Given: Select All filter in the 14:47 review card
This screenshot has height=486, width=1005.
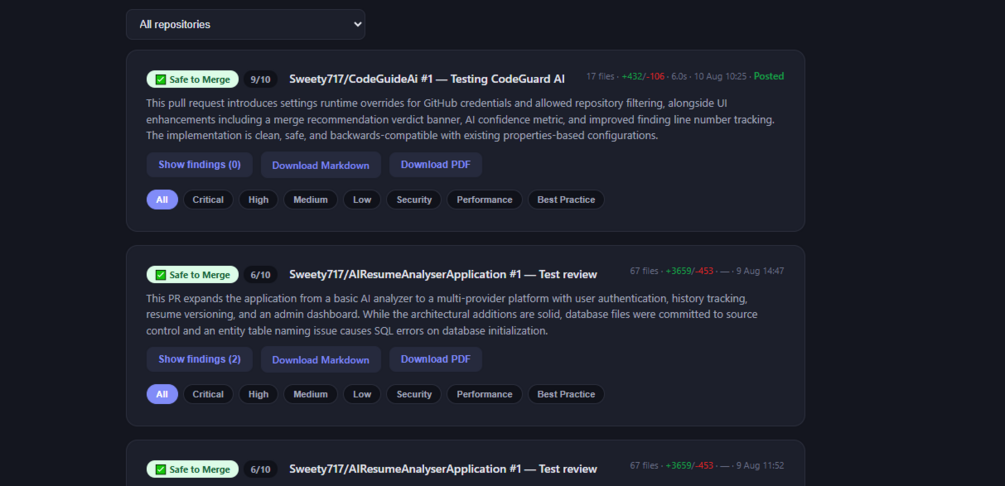Looking at the screenshot, I should (x=162, y=394).
